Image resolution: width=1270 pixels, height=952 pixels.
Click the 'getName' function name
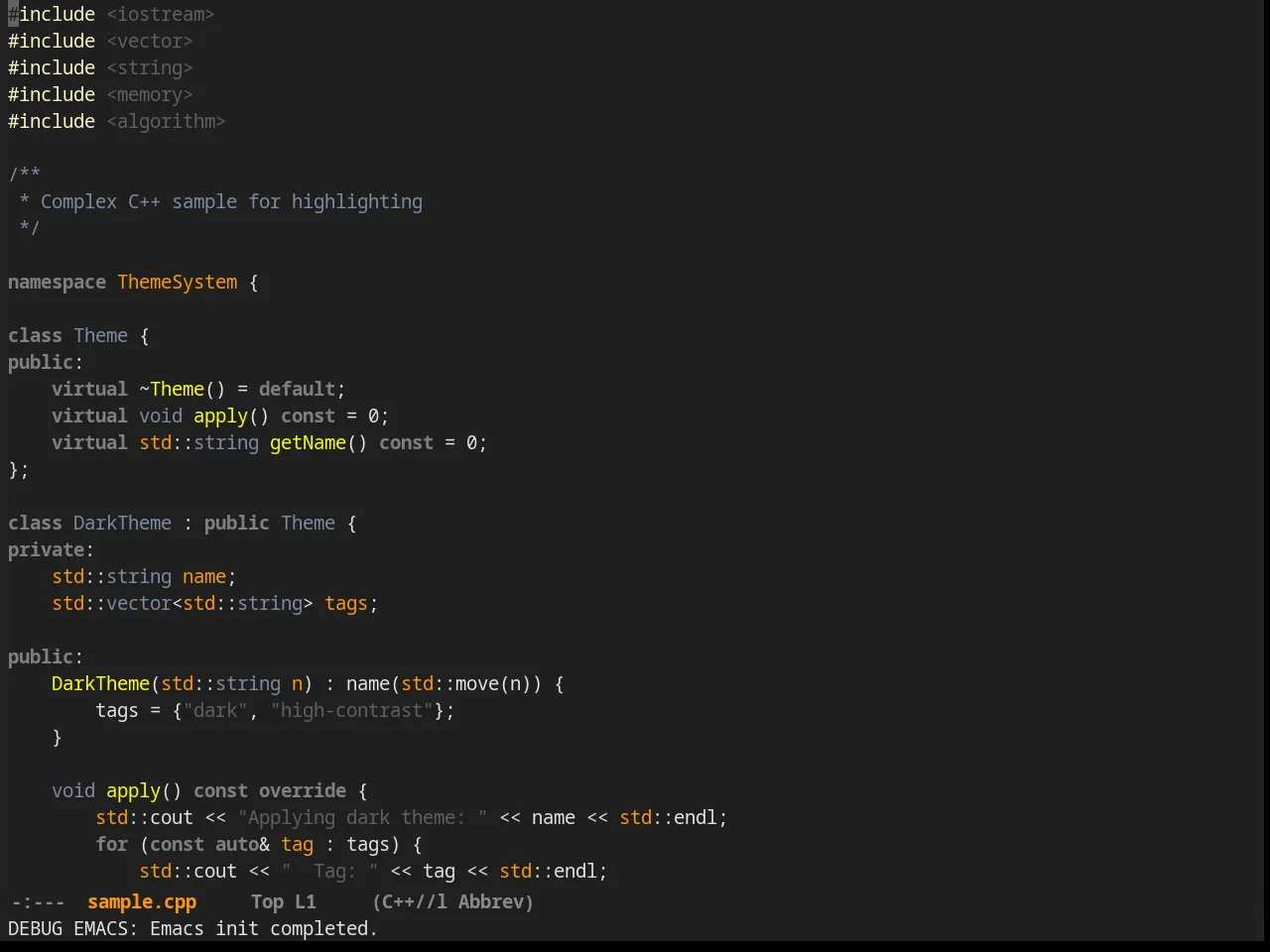click(x=308, y=442)
